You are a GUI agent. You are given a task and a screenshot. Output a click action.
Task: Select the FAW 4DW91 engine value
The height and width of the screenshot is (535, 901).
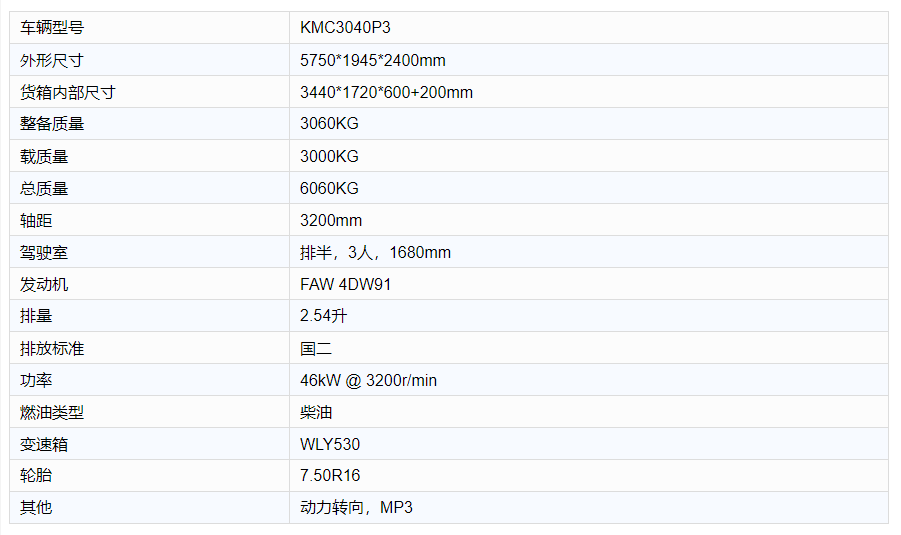(345, 284)
